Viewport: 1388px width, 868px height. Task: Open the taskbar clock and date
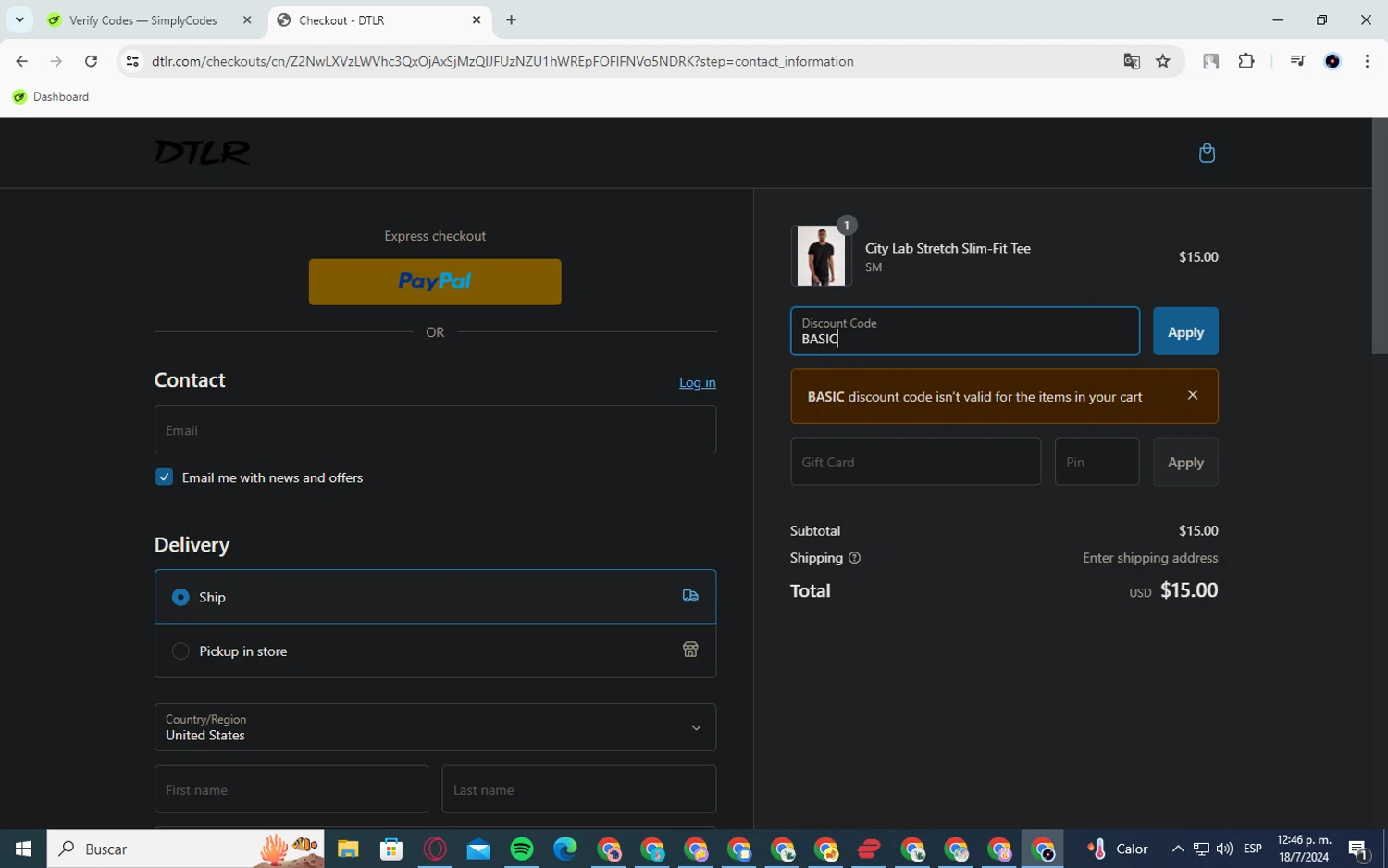(x=1304, y=849)
